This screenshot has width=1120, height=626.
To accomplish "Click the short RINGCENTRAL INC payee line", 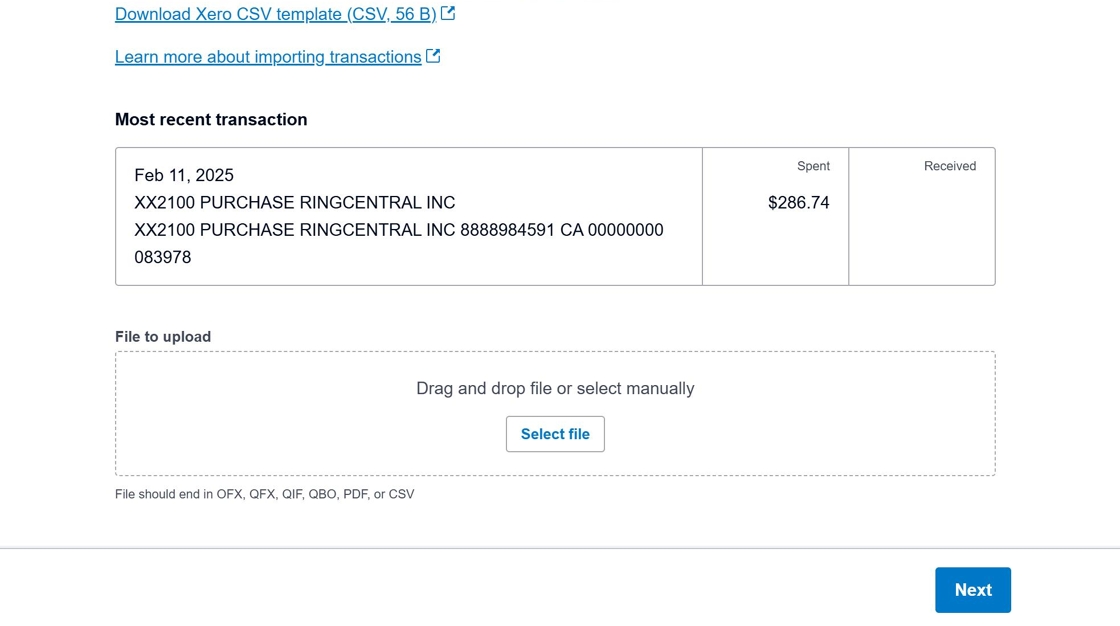I will pyautogui.click(x=294, y=203).
